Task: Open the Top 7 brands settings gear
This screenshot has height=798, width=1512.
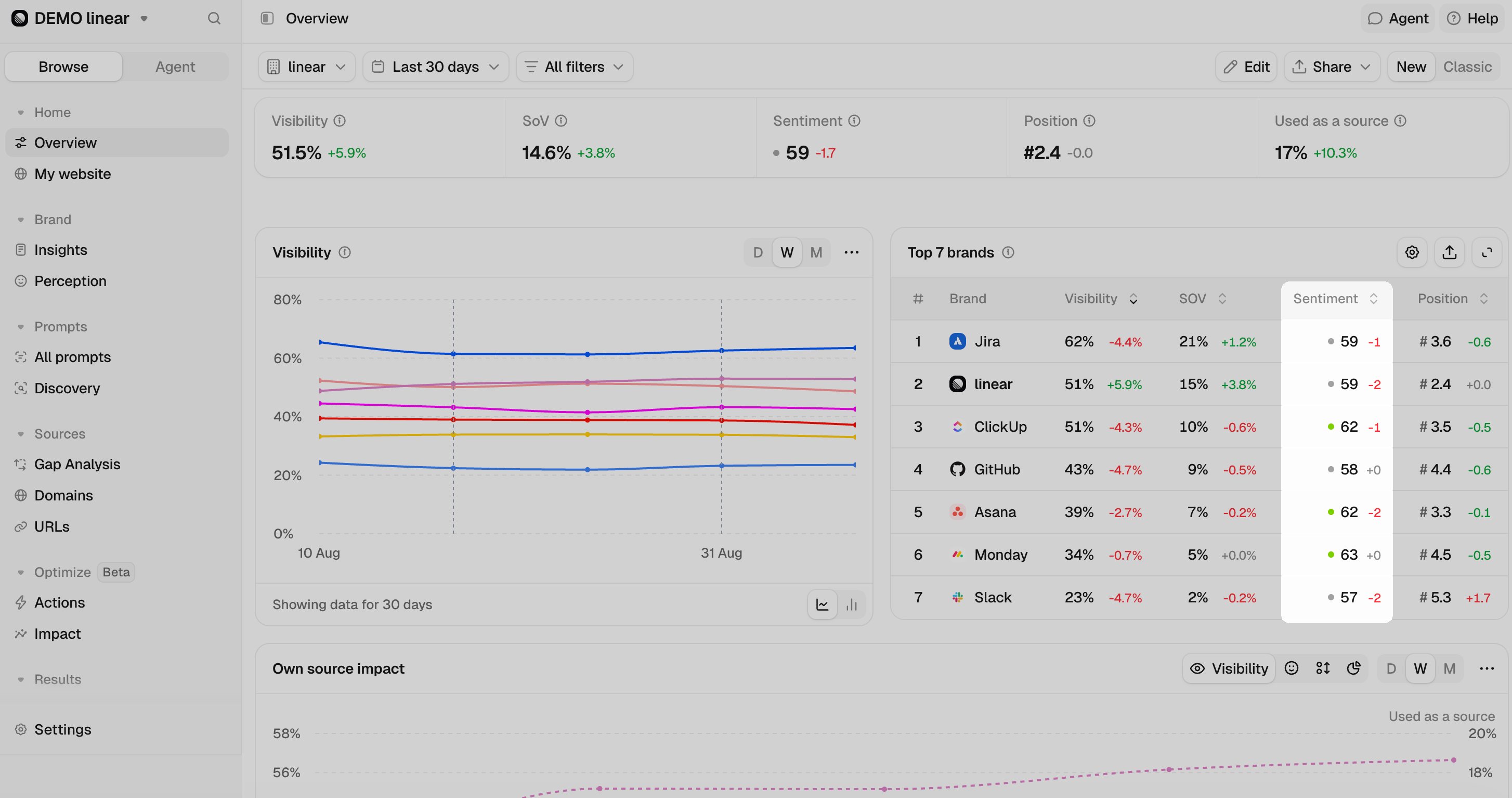Action: pos(1412,252)
